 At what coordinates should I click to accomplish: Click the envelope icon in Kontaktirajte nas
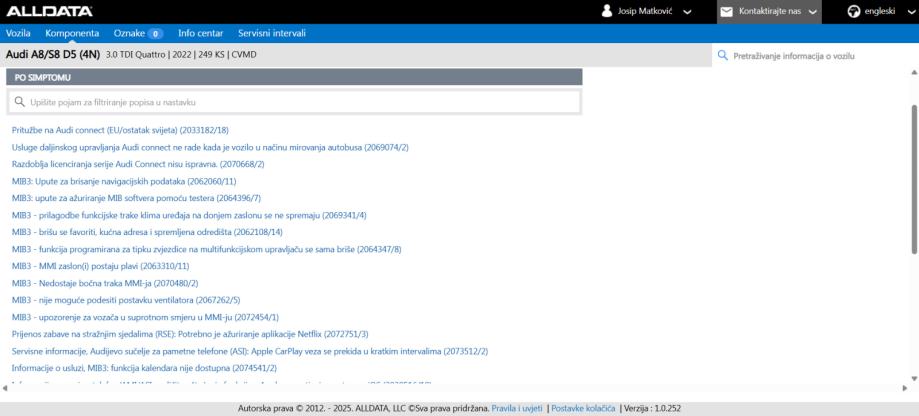click(727, 12)
